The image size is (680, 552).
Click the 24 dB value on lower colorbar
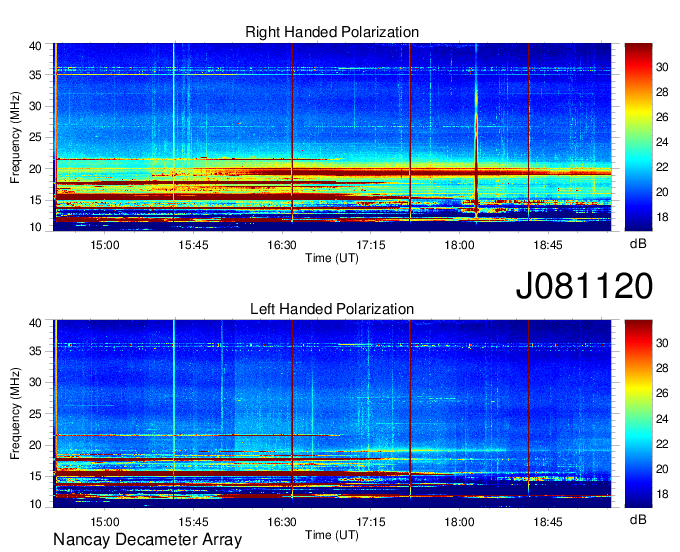662,419
